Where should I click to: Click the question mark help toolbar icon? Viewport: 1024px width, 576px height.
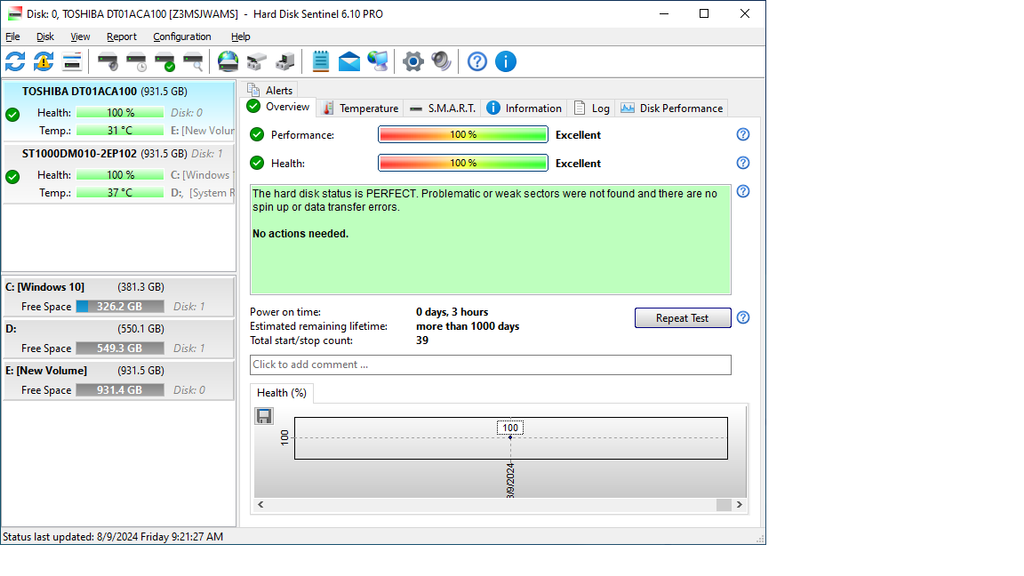point(477,62)
